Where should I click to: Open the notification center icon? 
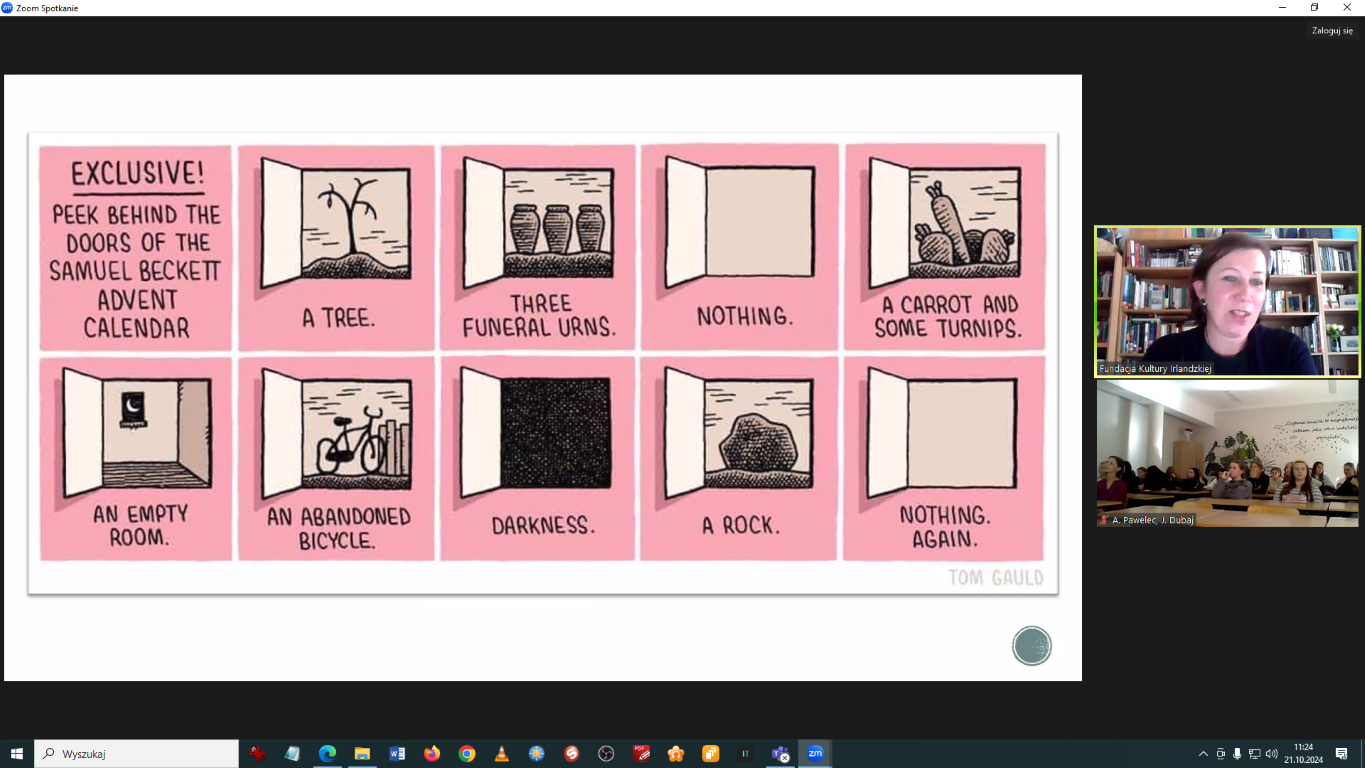pyautogui.click(x=1342, y=753)
